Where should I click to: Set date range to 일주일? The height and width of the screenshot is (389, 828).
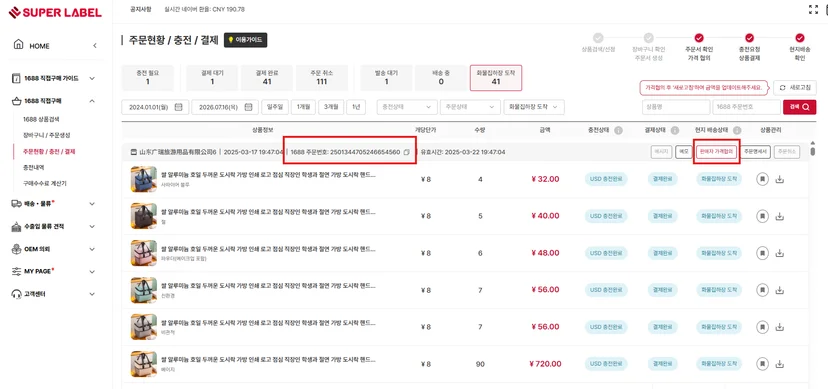coord(275,107)
